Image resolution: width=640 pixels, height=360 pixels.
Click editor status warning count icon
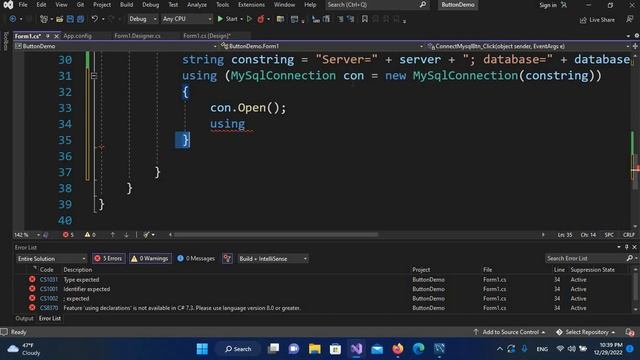coord(87,235)
